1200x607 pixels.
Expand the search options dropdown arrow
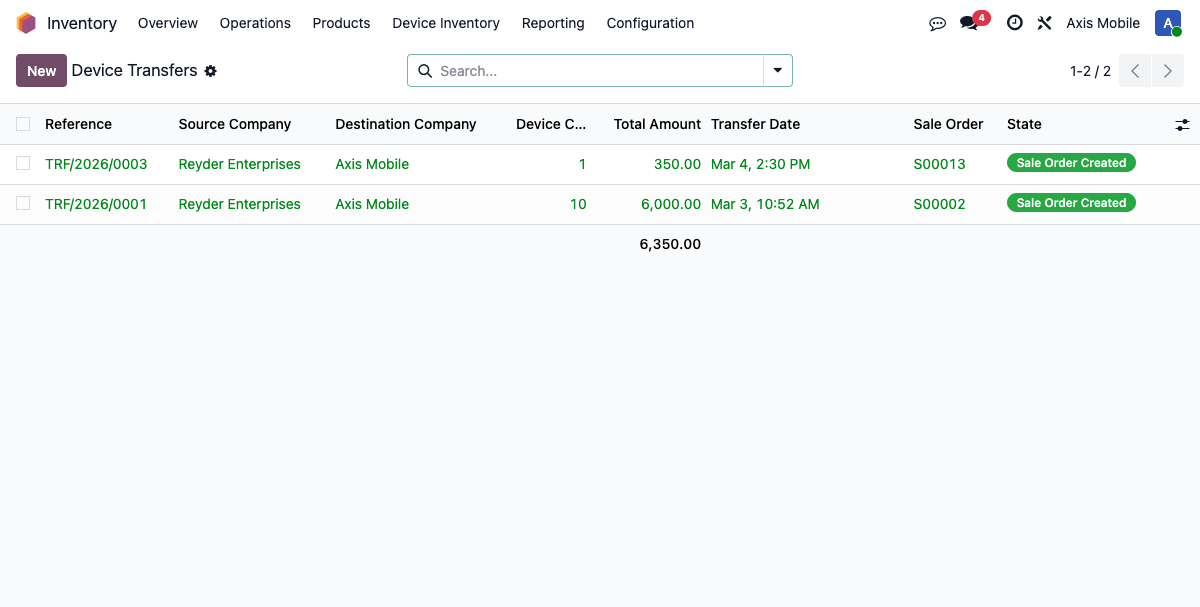click(777, 71)
